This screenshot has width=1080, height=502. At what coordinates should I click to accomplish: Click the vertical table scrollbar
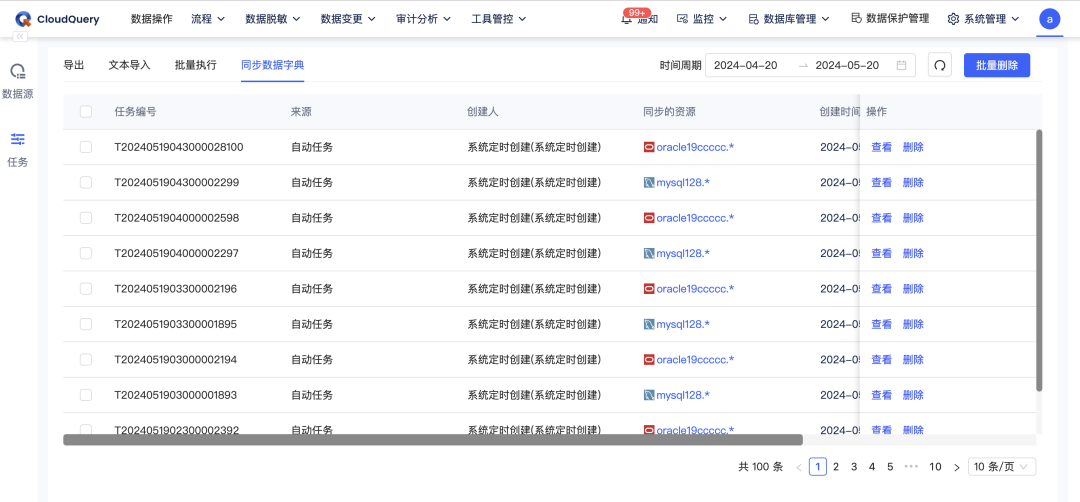[1039, 260]
